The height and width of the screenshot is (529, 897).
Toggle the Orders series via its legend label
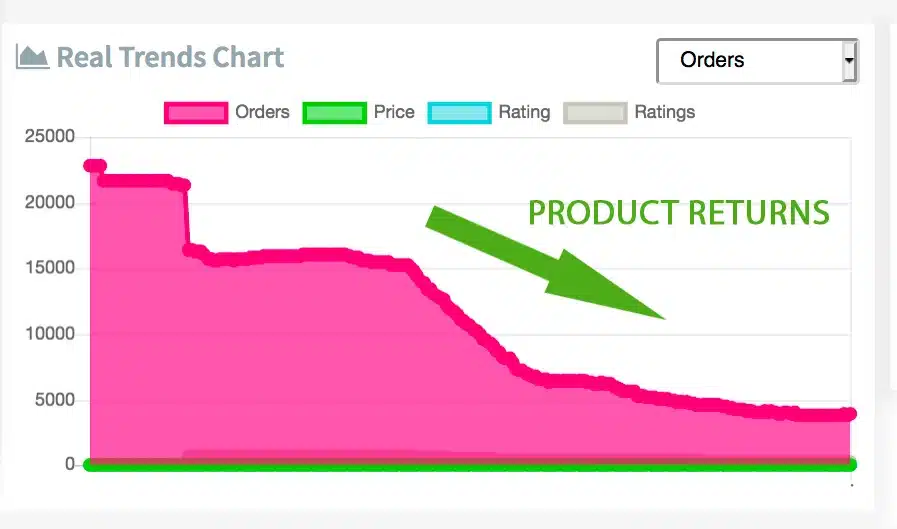pyautogui.click(x=262, y=112)
